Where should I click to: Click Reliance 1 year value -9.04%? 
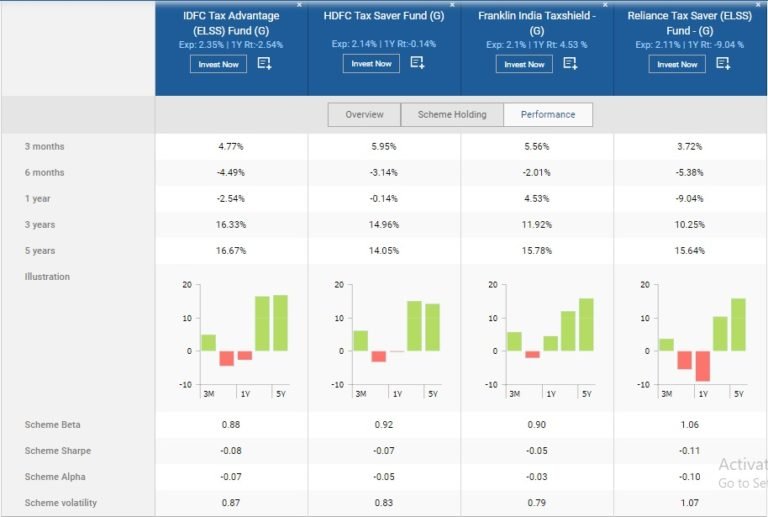(689, 199)
